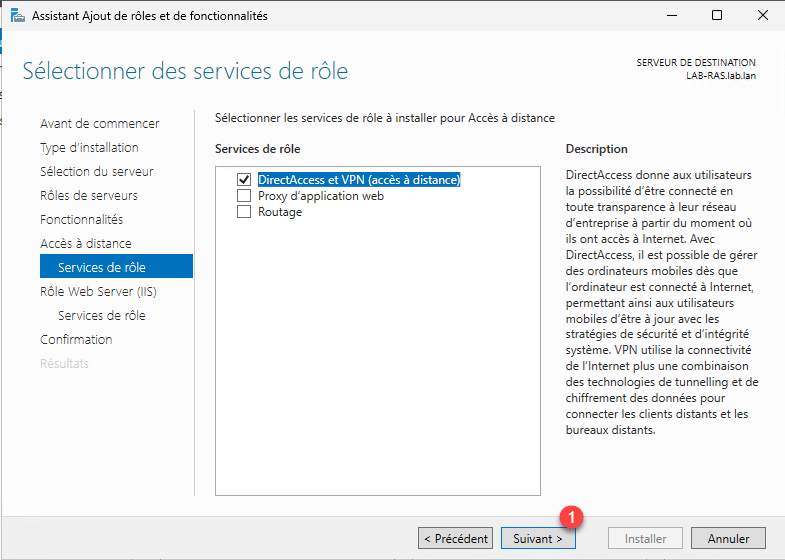Open Type d'installation step

89,148
